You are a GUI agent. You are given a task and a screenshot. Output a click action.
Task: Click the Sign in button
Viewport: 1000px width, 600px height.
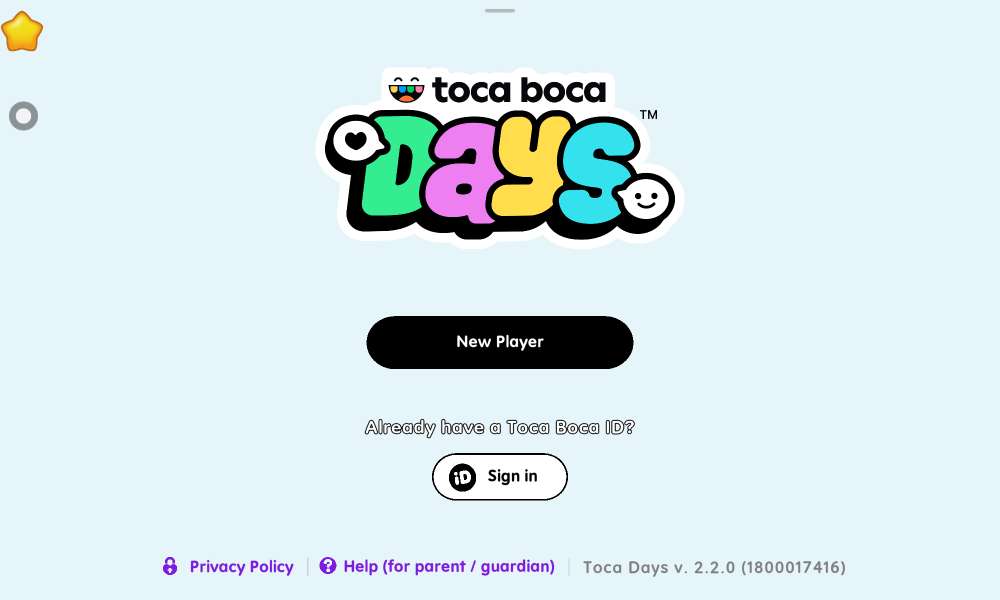pos(499,476)
